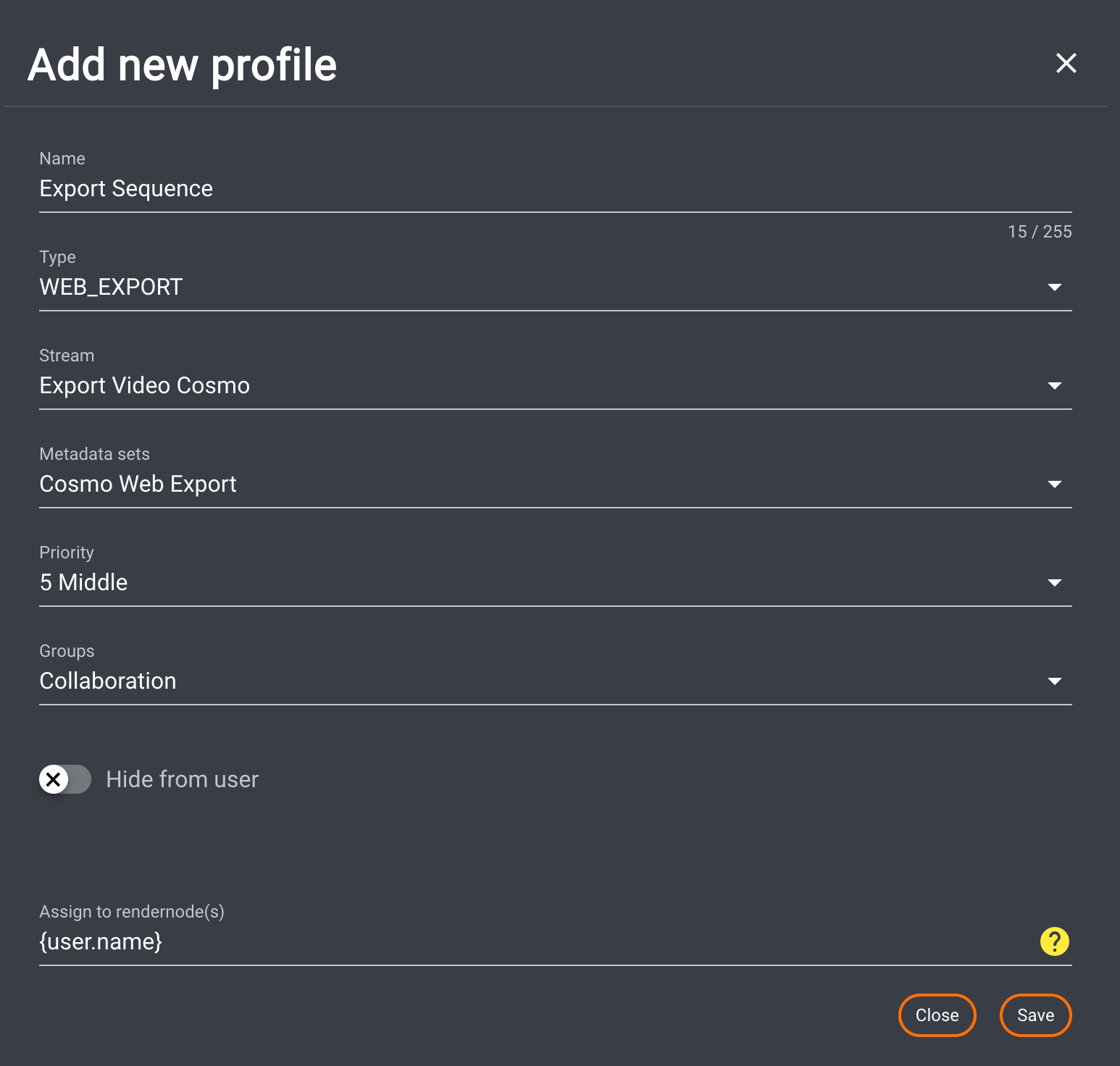Open the Collaboration groups selector
The image size is (1120, 1066).
[108, 681]
